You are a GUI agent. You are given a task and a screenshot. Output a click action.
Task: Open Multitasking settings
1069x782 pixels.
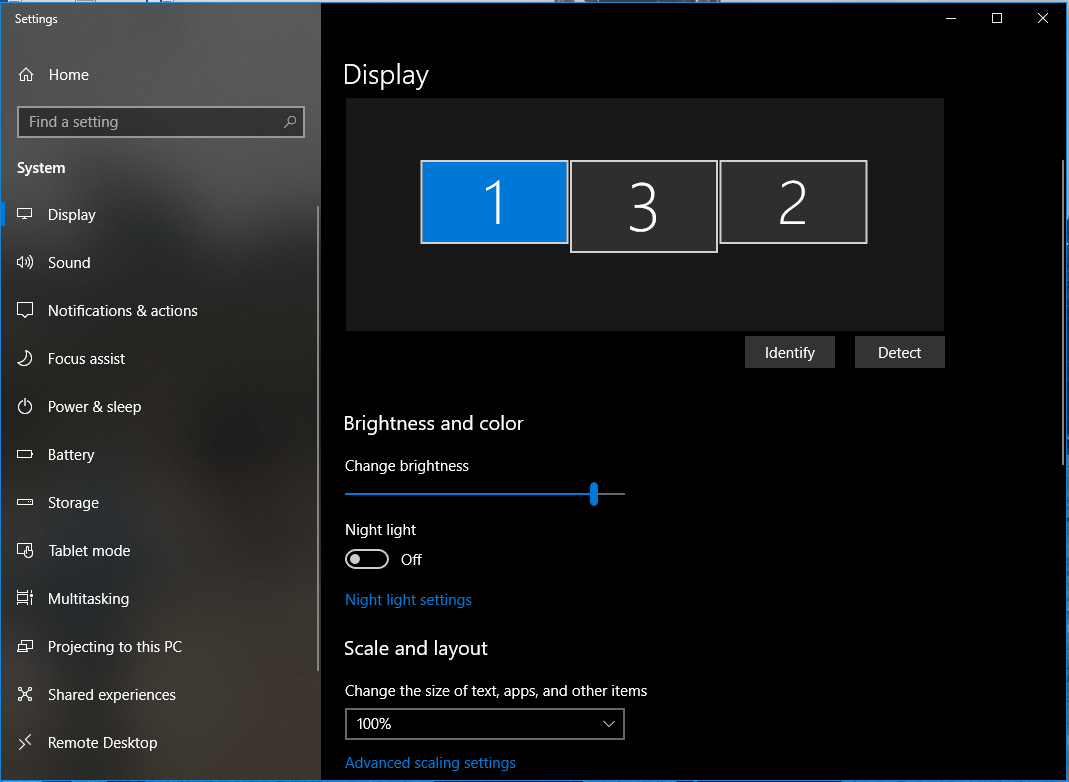[24, 598]
